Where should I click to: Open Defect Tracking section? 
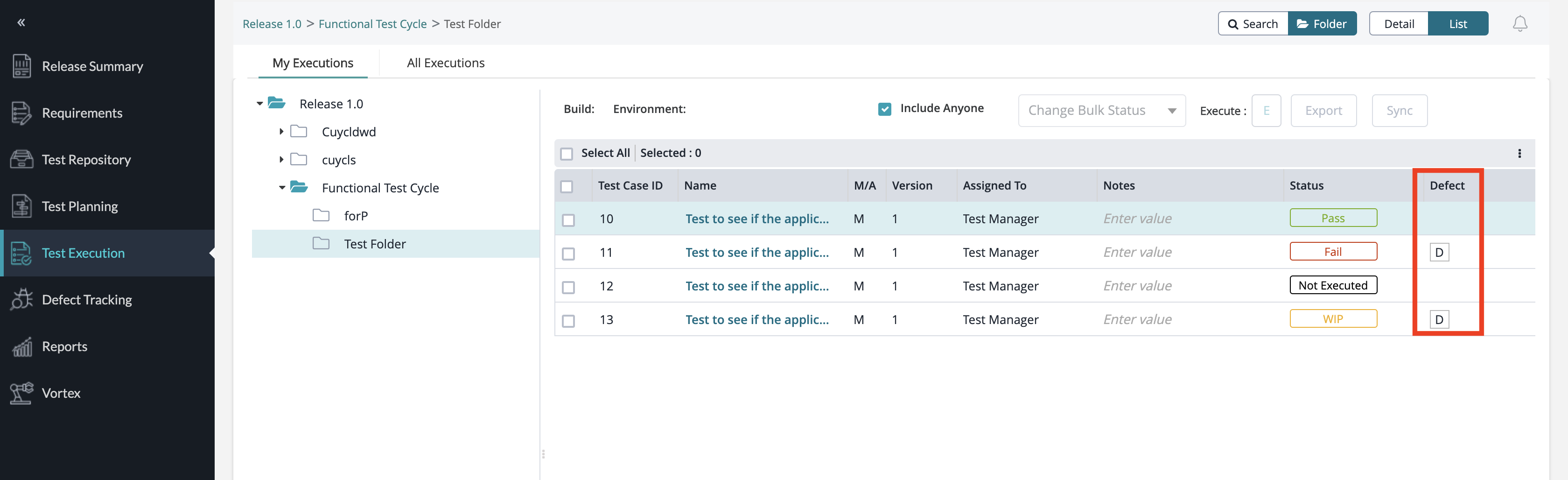86,300
